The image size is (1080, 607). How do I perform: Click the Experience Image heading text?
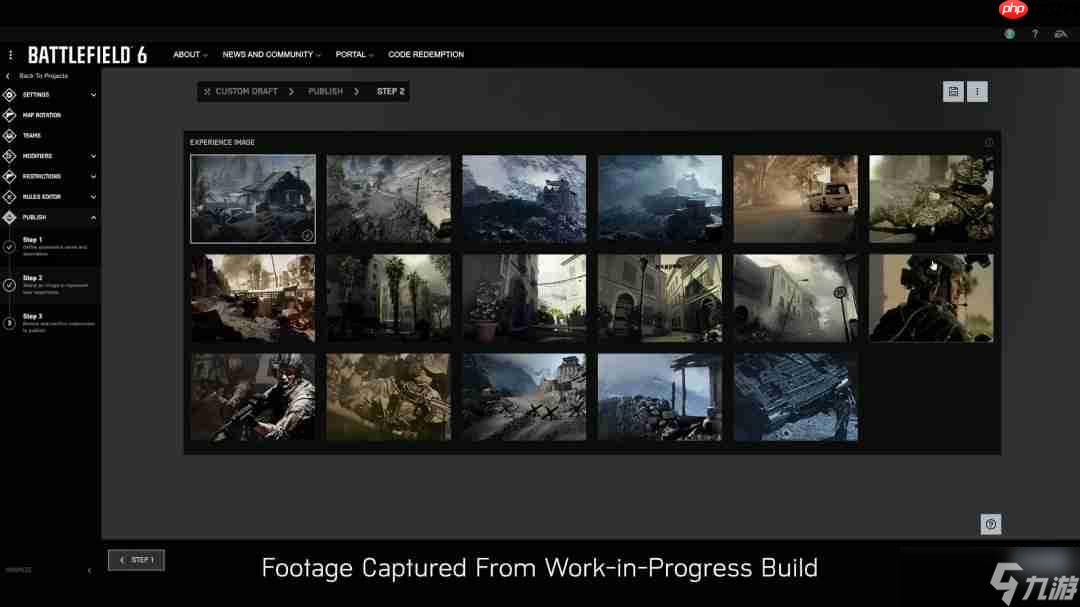222,142
